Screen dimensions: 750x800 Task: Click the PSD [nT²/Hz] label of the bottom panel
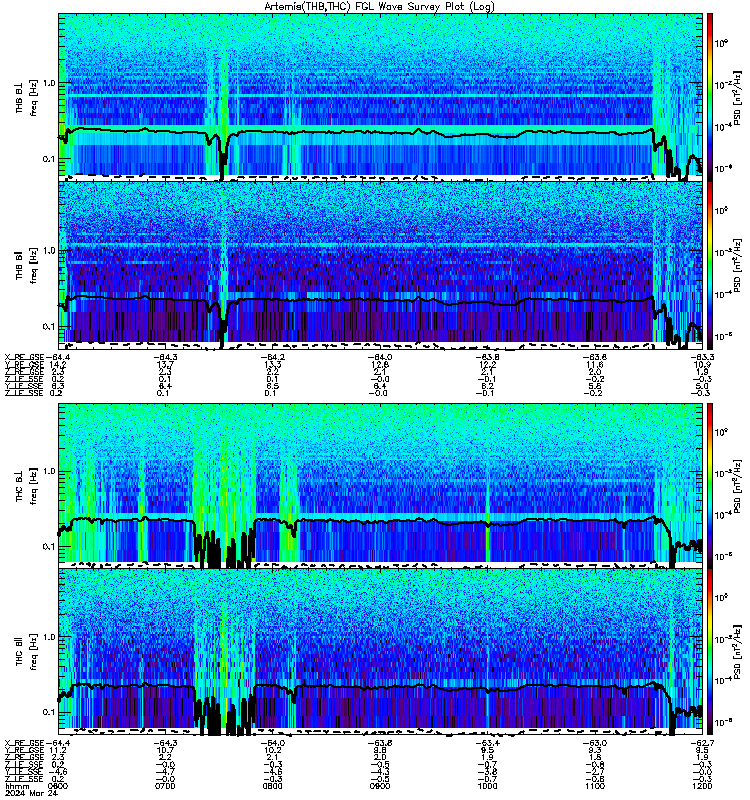point(737,652)
